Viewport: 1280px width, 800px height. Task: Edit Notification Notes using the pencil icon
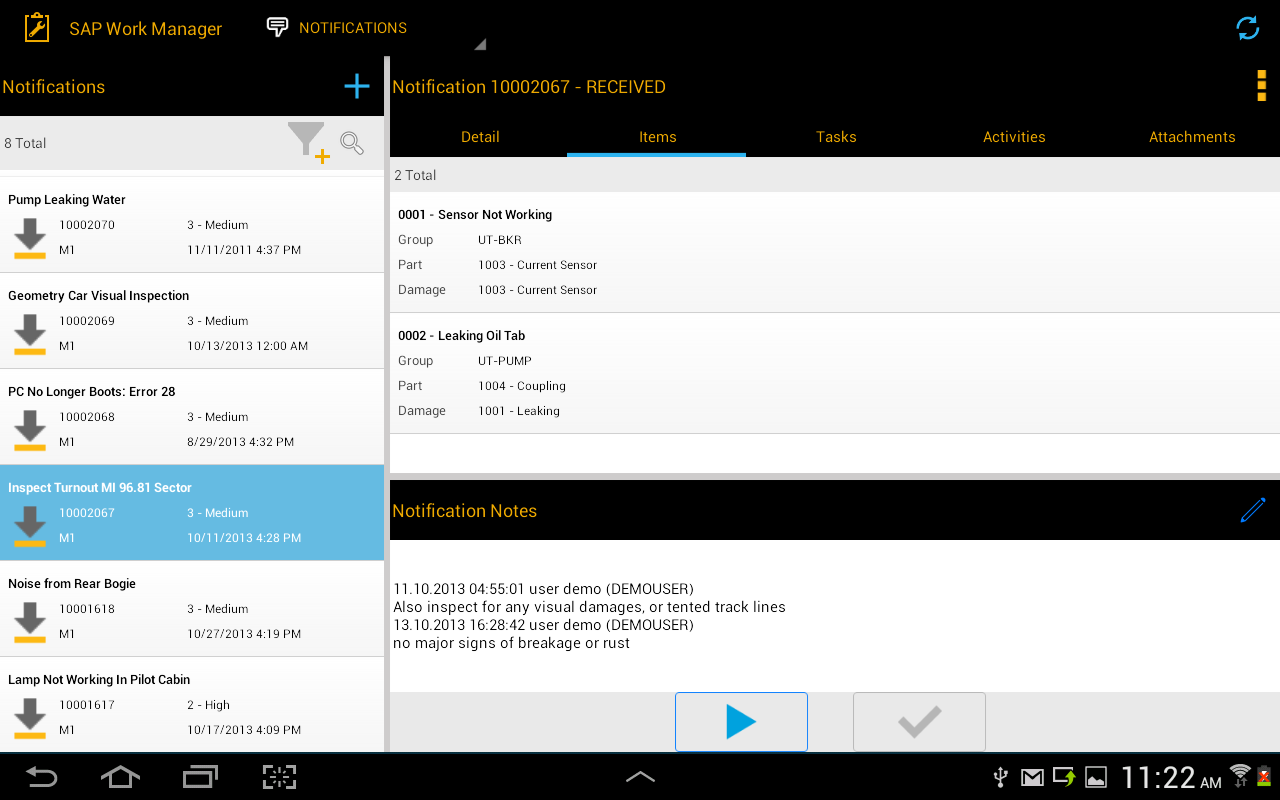click(1253, 510)
